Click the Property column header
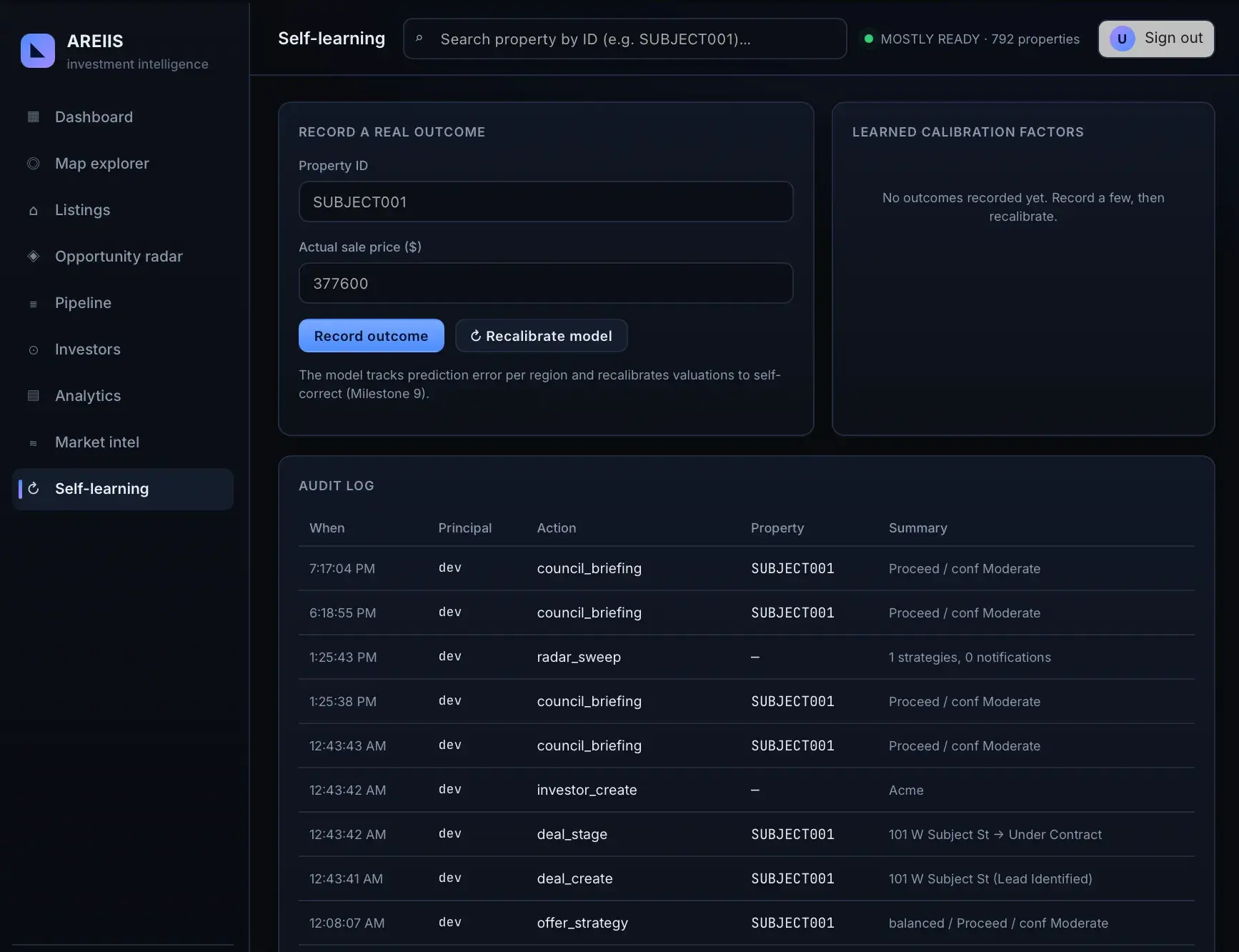Viewport: 1239px width, 952px height. point(777,527)
